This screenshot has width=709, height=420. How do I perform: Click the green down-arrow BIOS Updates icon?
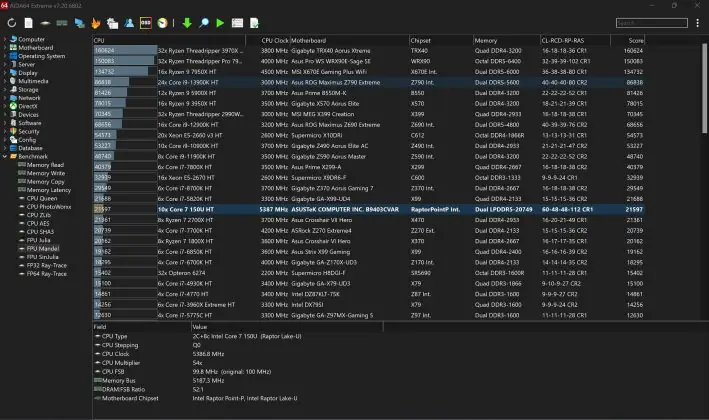[x=187, y=23]
